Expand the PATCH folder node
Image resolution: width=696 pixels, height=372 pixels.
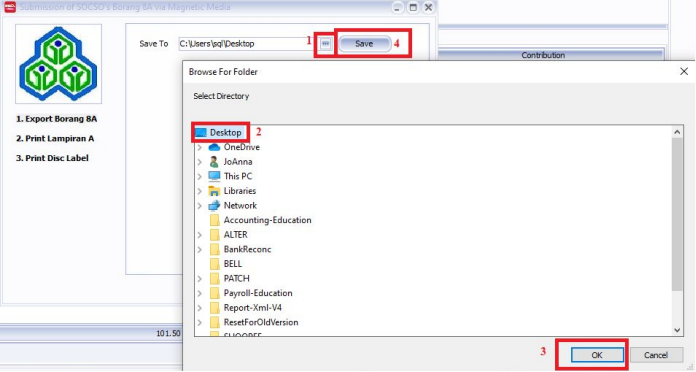point(200,279)
